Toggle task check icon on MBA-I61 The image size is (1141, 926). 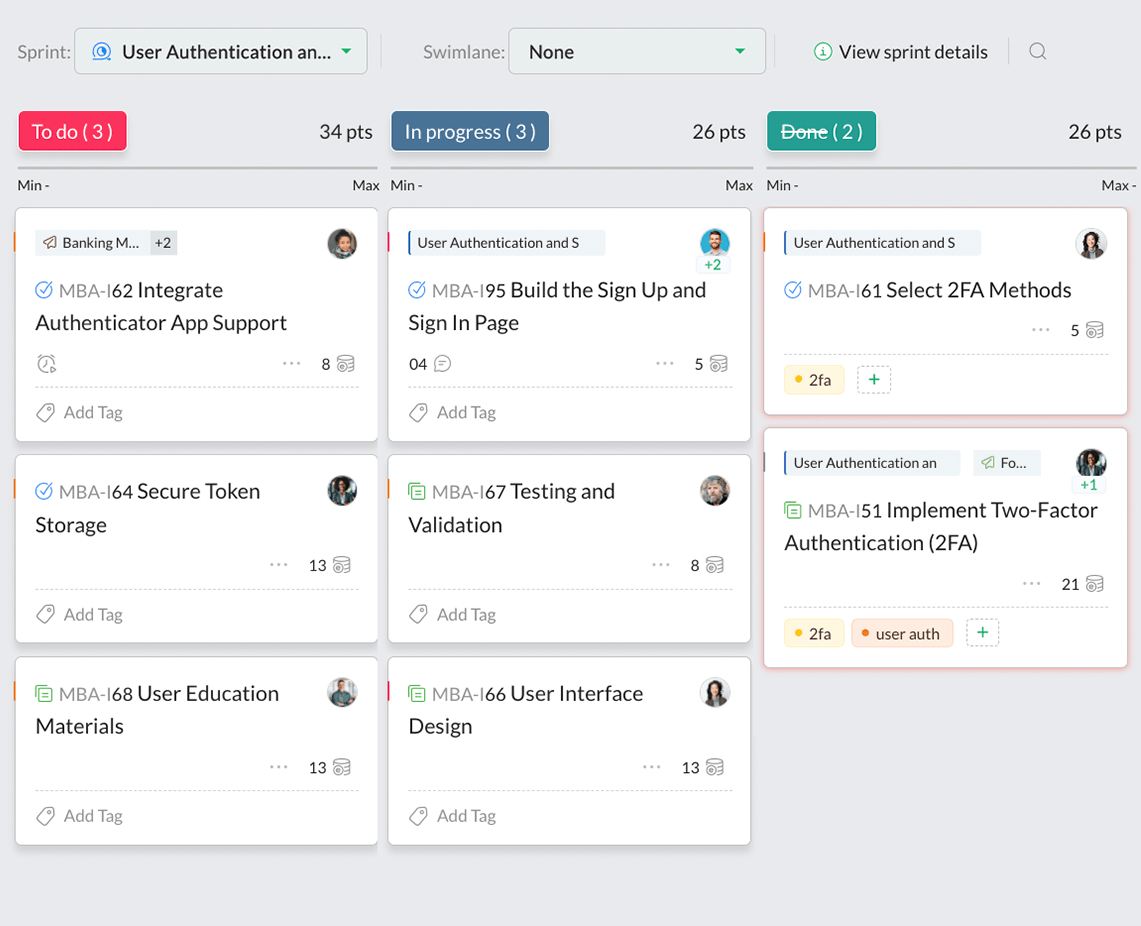click(793, 290)
